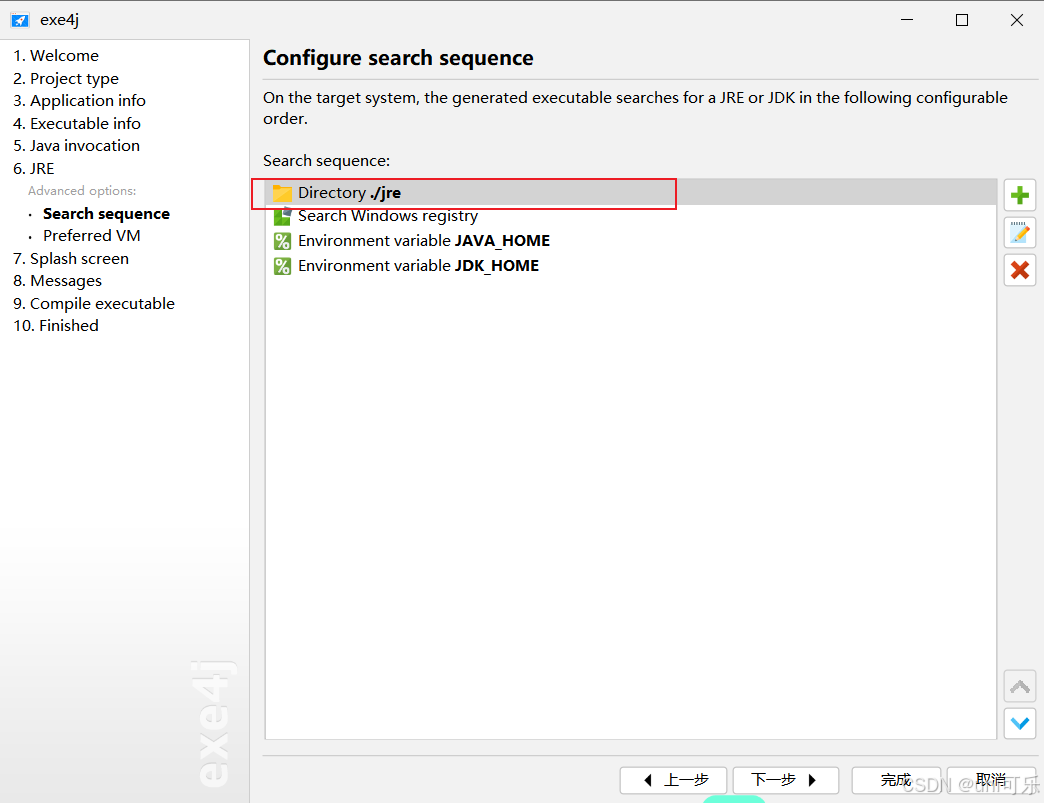Edit the selected search sequence entry
1044x803 pixels.
1019,233
